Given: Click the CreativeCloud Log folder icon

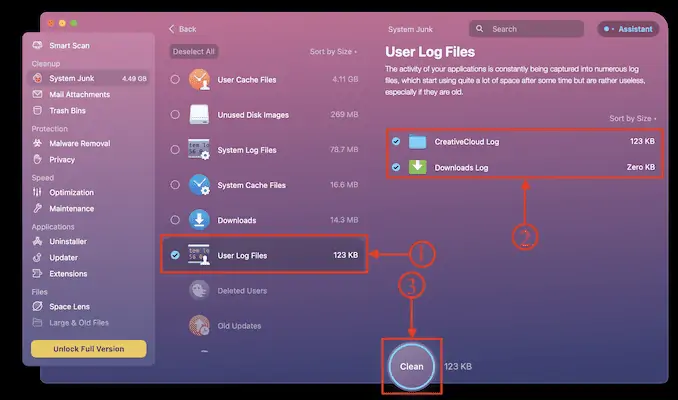Looking at the screenshot, I should click(x=417, y=142).
